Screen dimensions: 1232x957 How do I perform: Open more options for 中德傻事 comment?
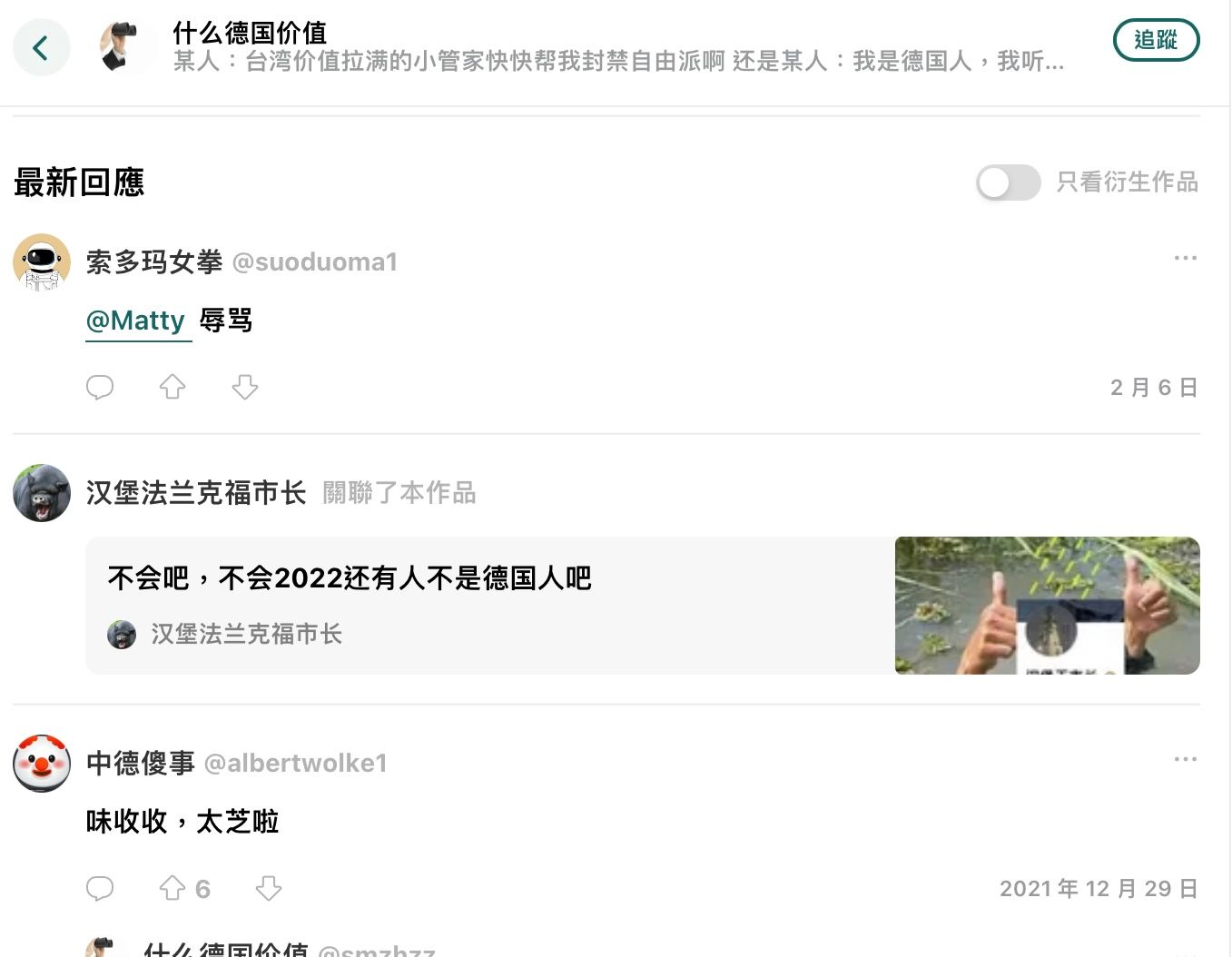coord(1185,759)
